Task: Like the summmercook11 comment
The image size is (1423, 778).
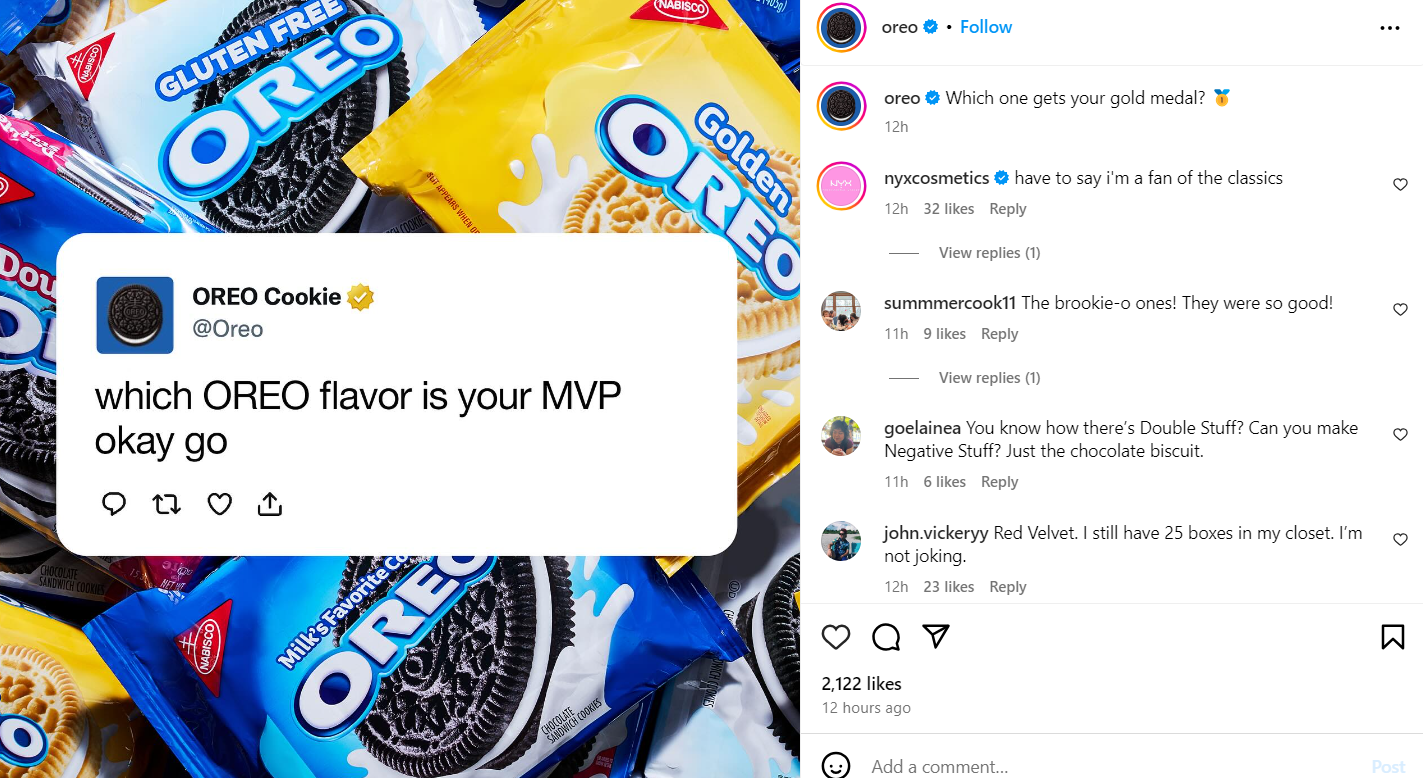Action: pyautogui.click(x=1400, y=310)
